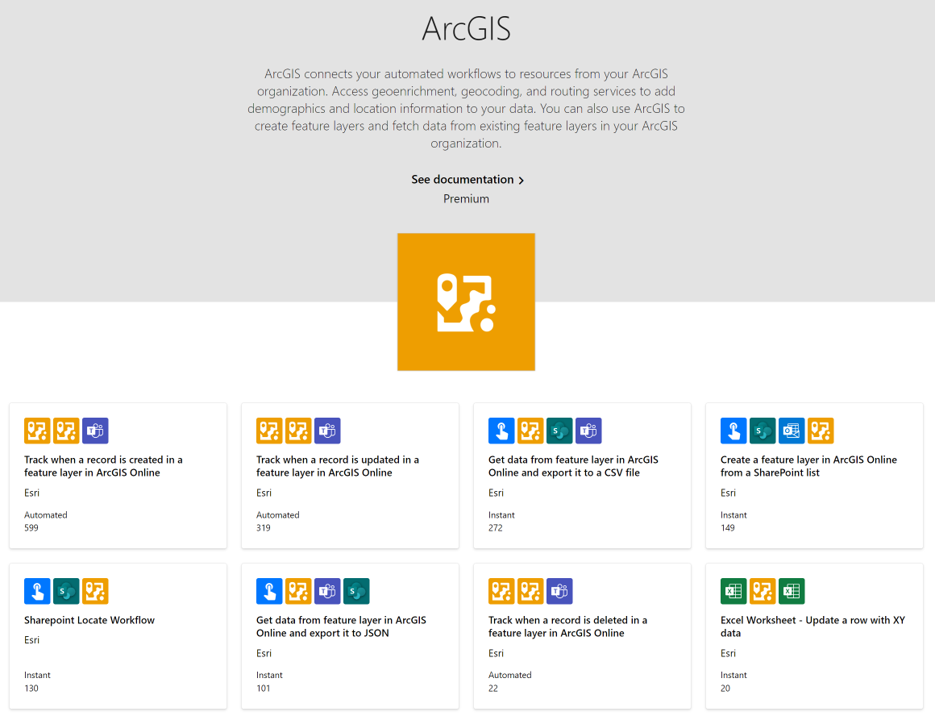
Task: Click Outlook icon in Create feature layer template
Action: point(792,431)
